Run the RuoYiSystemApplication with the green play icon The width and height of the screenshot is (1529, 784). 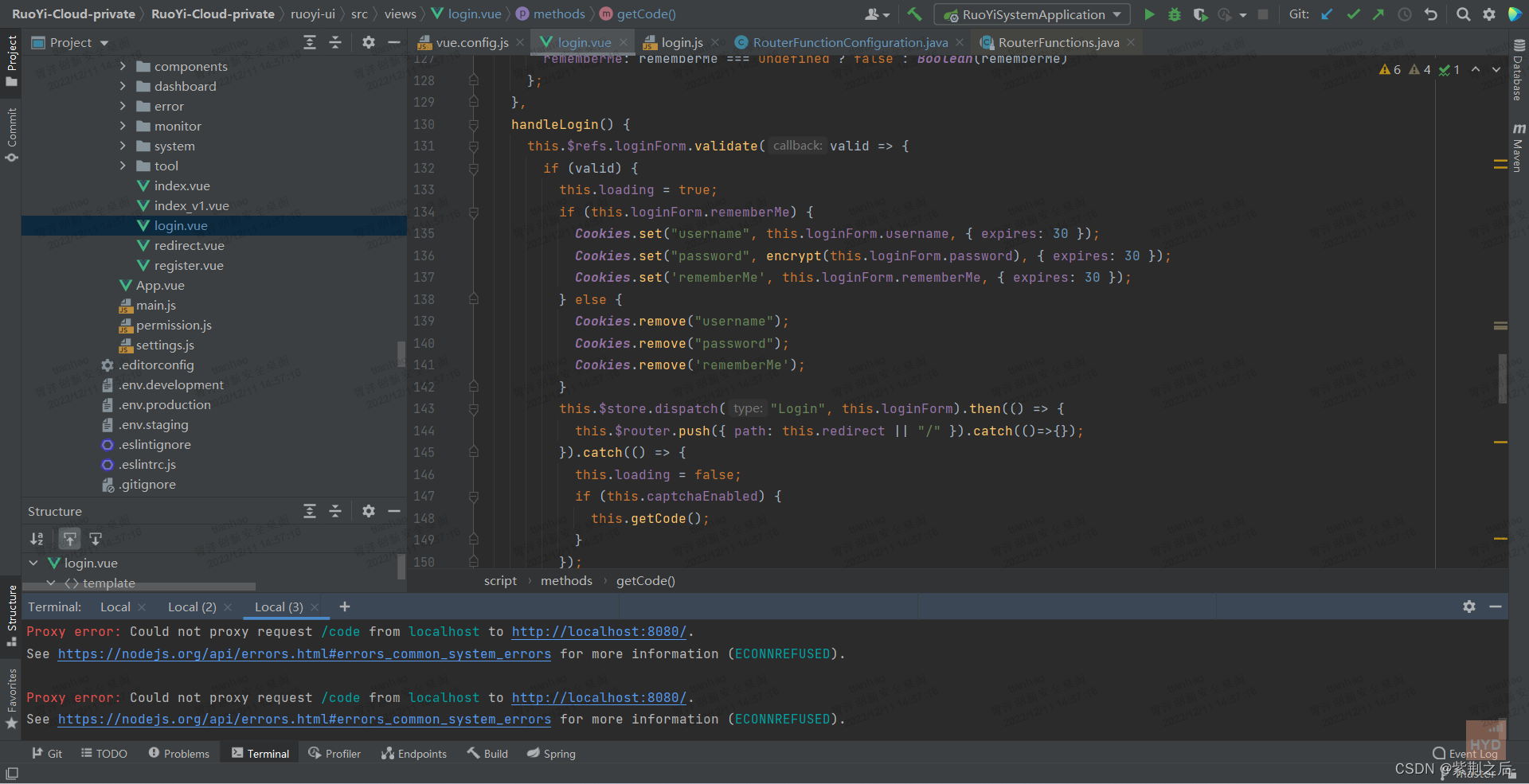[x=1149, y=14]
